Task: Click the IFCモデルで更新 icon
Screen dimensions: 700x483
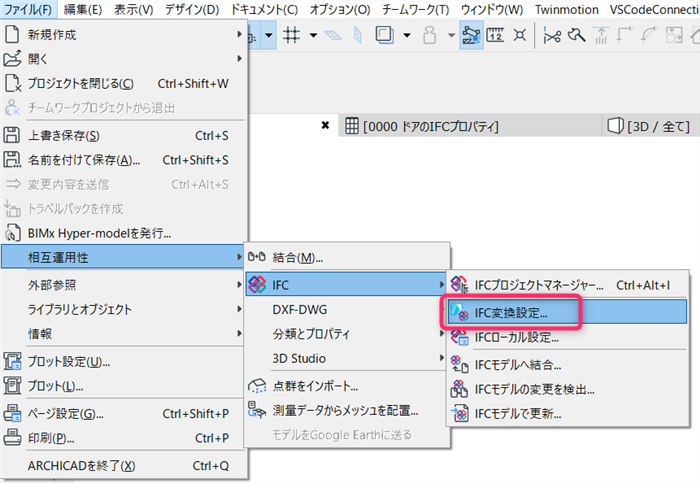Action: click(x=459, y=413)
